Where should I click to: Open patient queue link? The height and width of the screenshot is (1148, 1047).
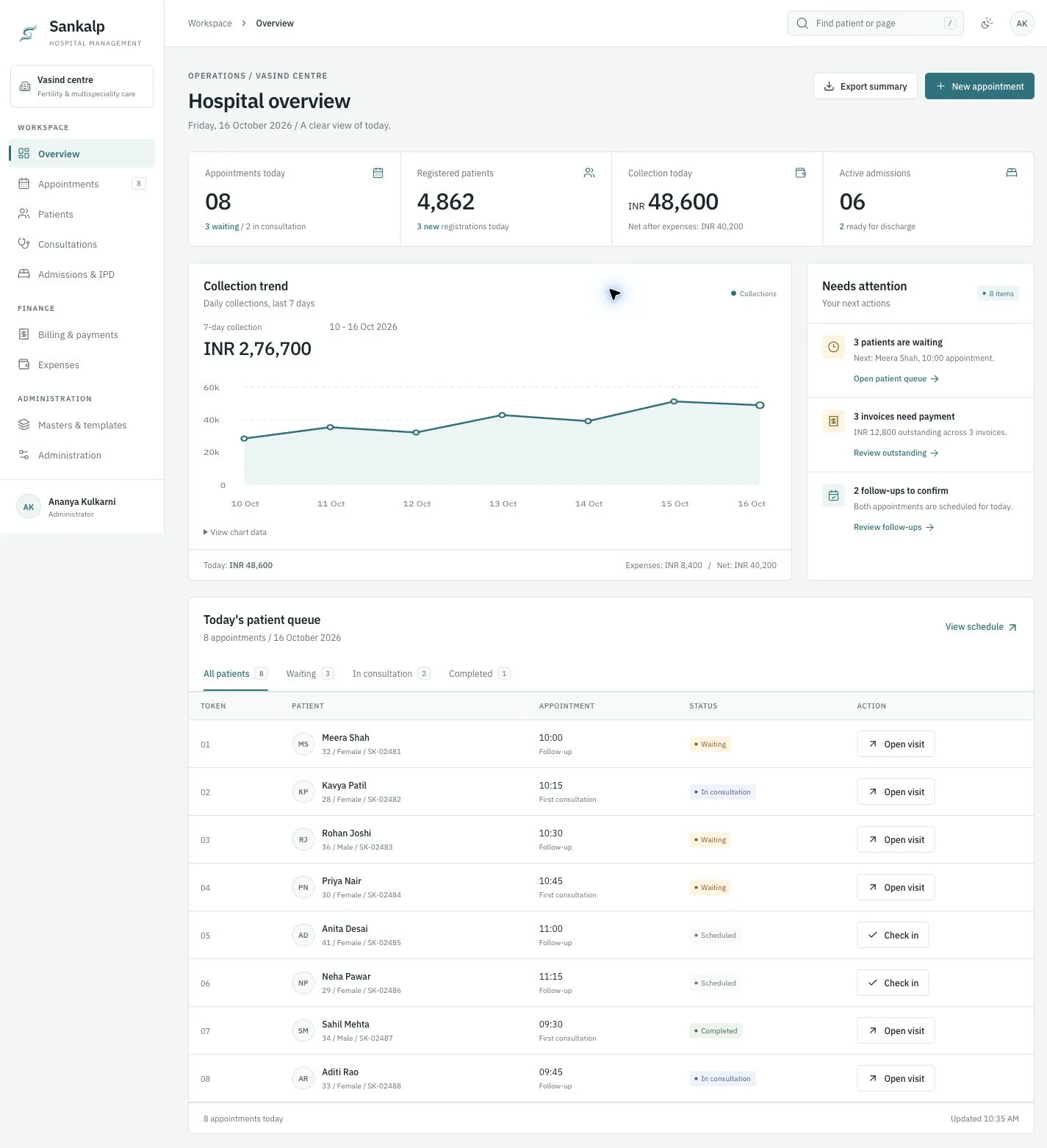pyautogui.click(x=896, y=379)
